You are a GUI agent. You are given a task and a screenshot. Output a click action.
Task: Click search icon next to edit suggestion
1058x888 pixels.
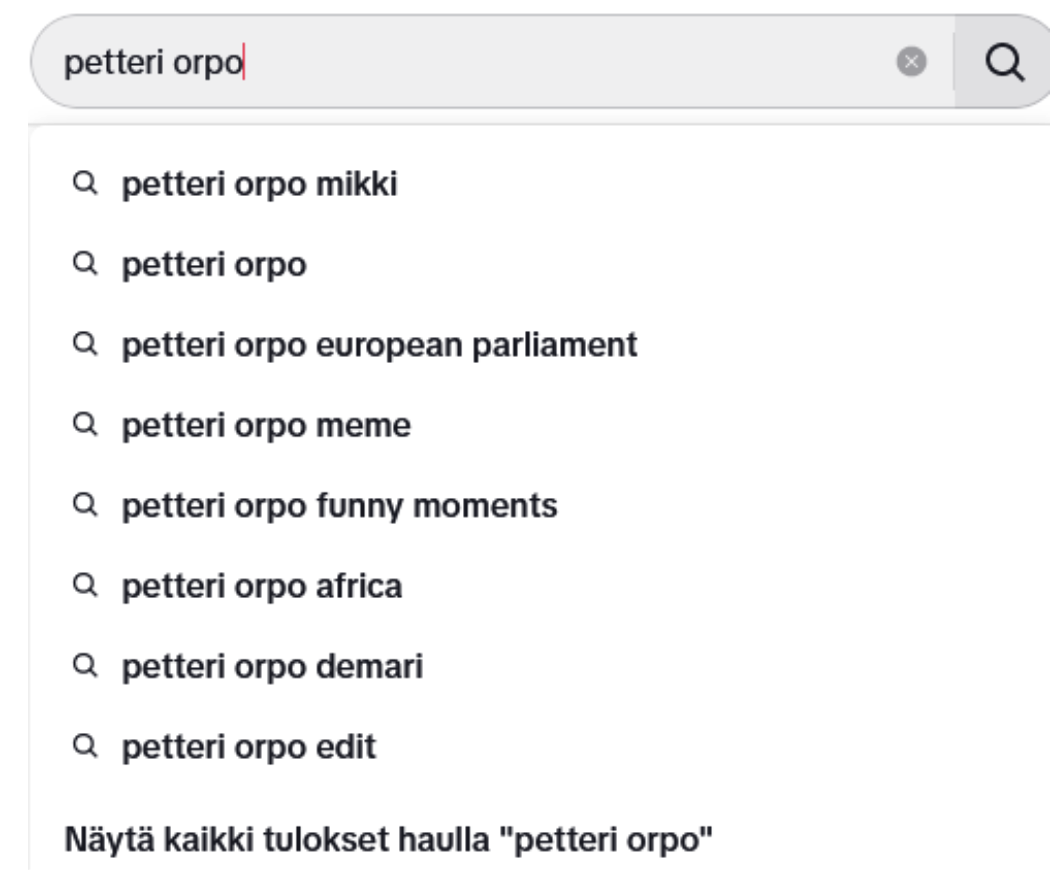(85, 746)
